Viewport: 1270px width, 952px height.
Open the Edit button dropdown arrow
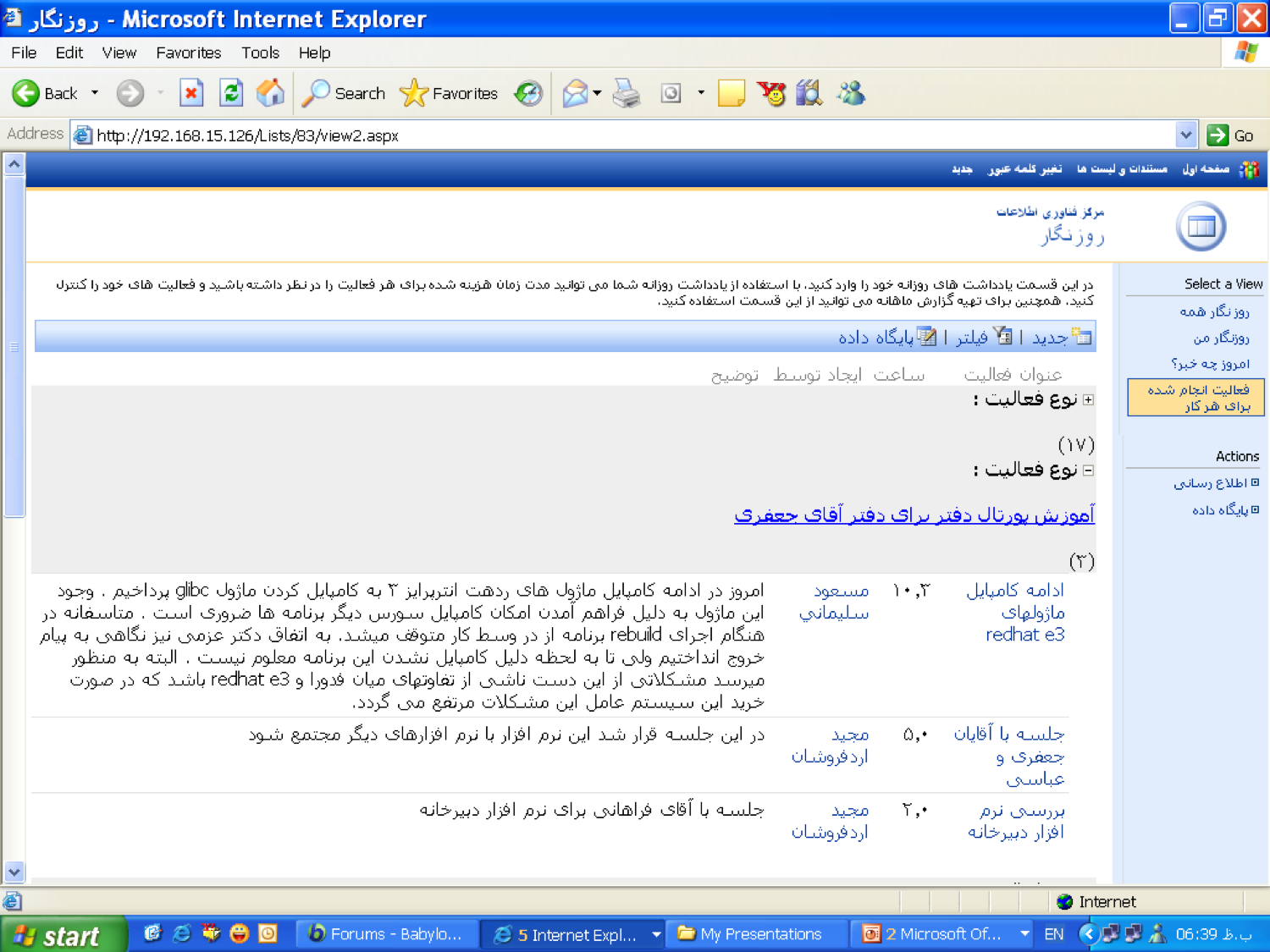pyautogui.click(x=701, y=93)
